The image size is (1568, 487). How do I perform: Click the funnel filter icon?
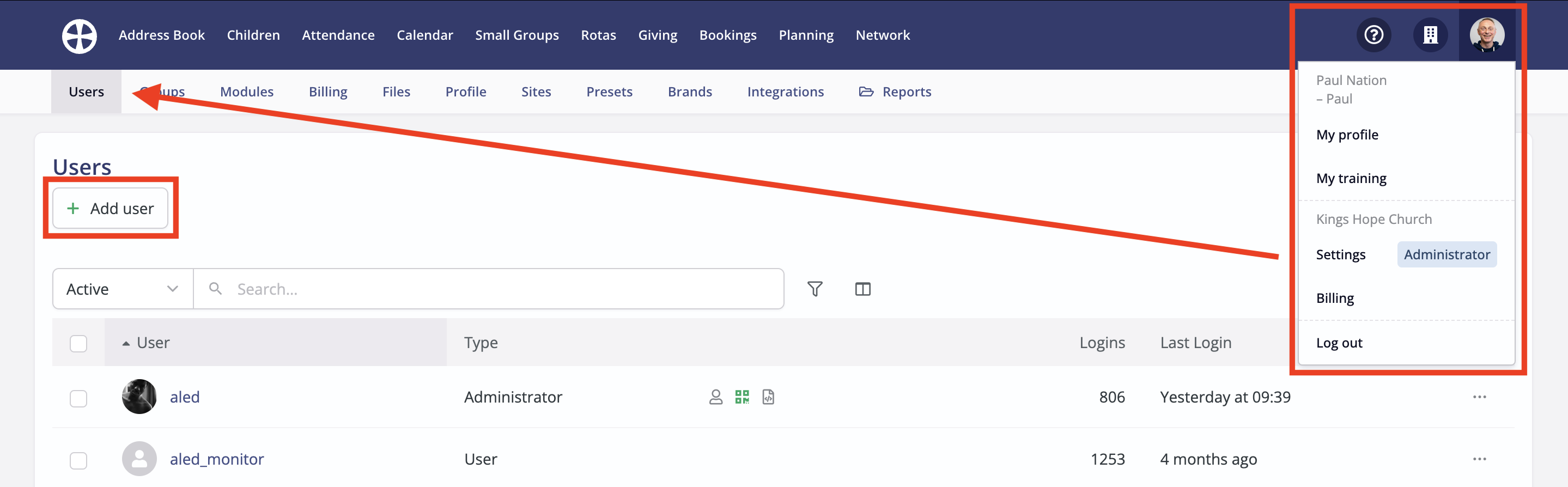(x=815, y=289)
